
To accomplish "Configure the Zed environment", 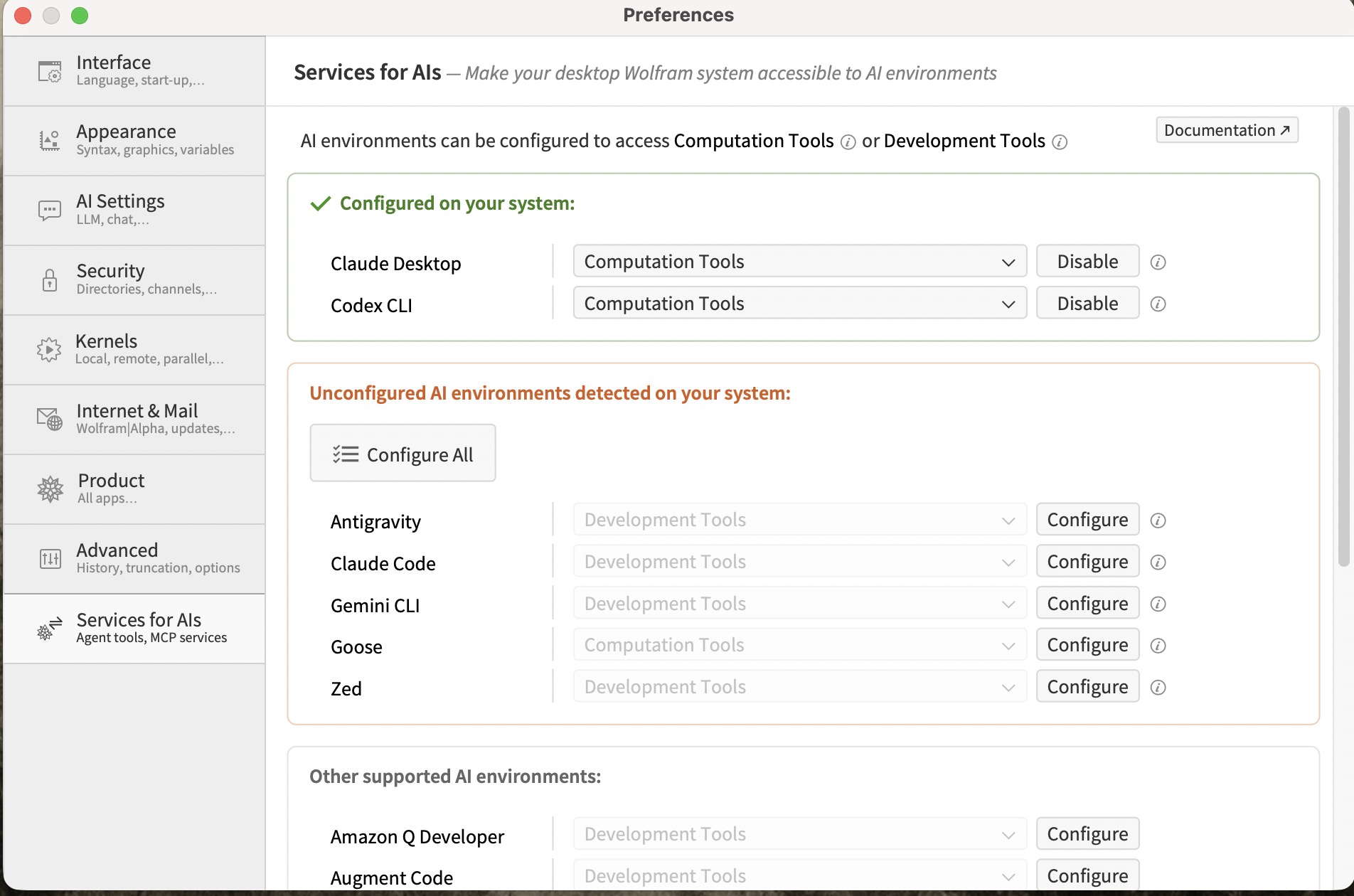I will [x=1087, y=686].
